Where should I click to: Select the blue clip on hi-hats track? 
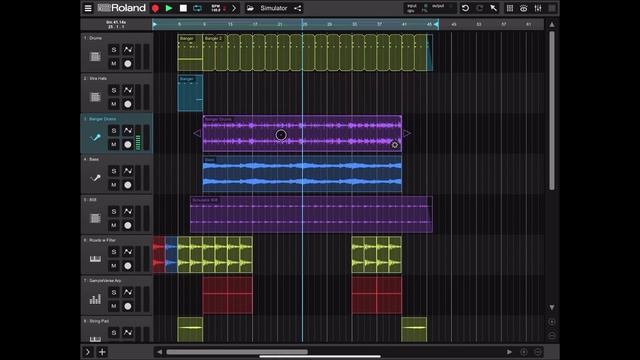tap(190, 93)
